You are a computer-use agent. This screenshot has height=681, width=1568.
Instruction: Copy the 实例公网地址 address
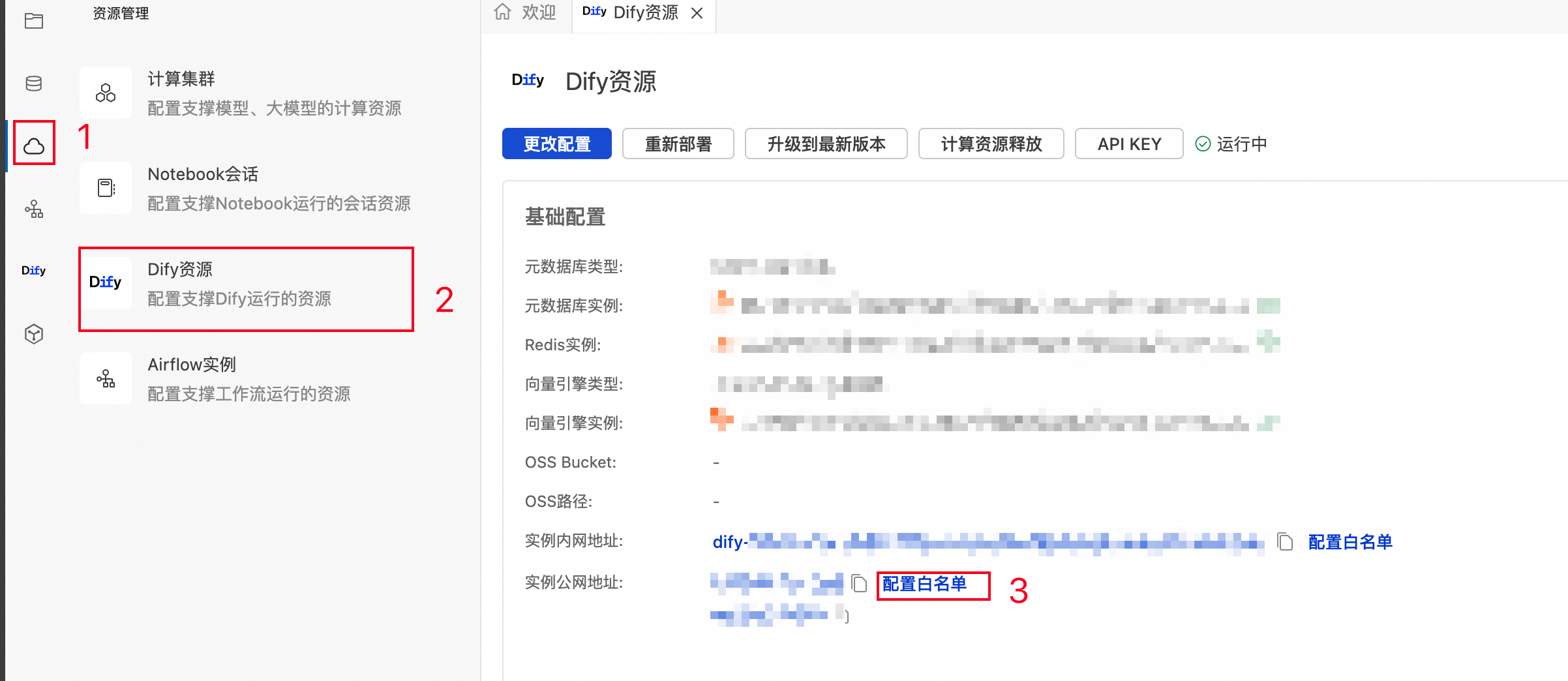860,583
